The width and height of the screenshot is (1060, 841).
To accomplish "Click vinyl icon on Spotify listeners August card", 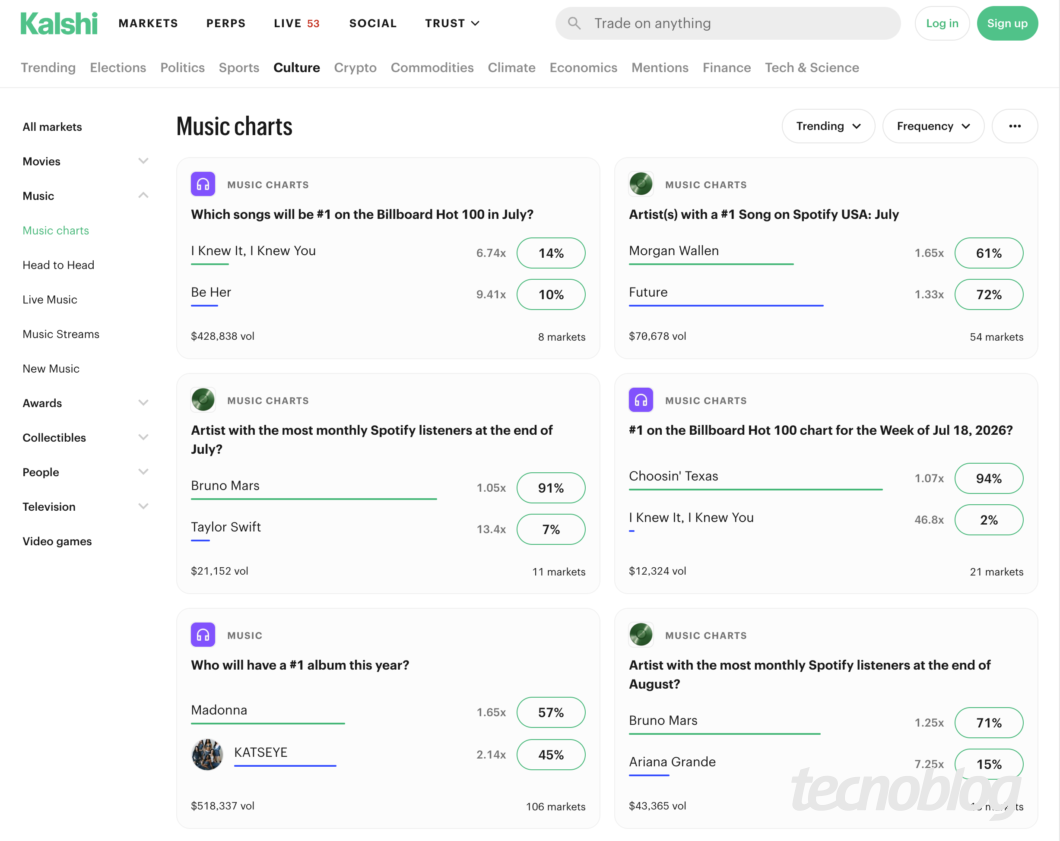I will [641, 635].
